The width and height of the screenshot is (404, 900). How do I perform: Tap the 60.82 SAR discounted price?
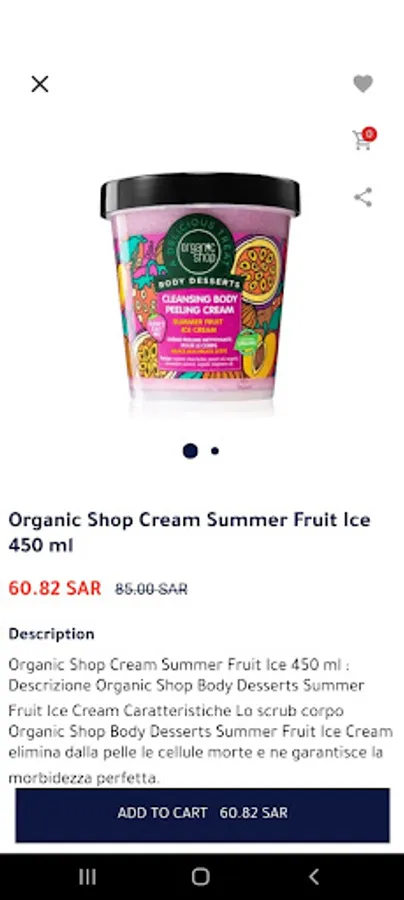click(55, 588)
